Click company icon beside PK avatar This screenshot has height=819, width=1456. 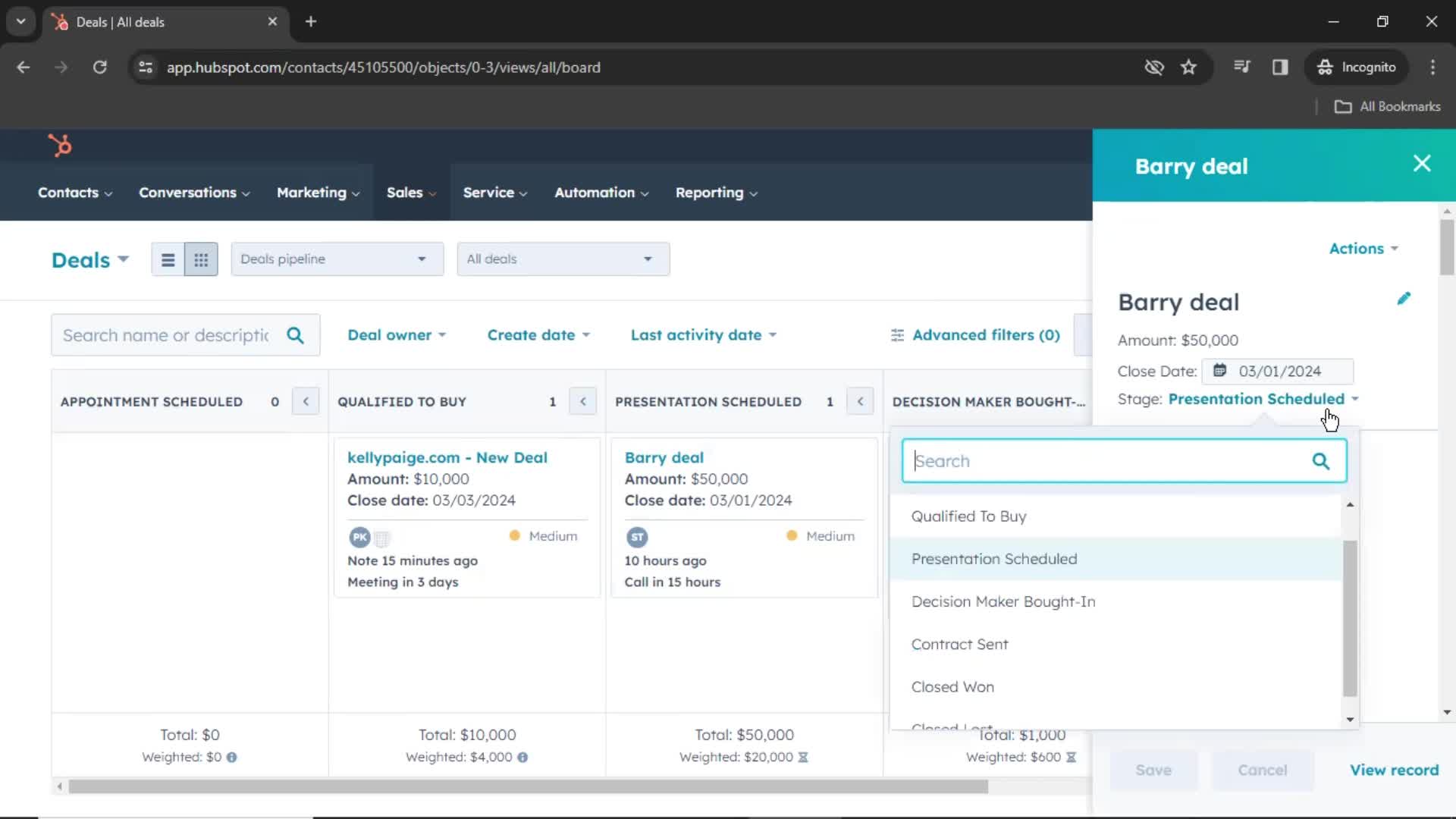pos(382,538)
